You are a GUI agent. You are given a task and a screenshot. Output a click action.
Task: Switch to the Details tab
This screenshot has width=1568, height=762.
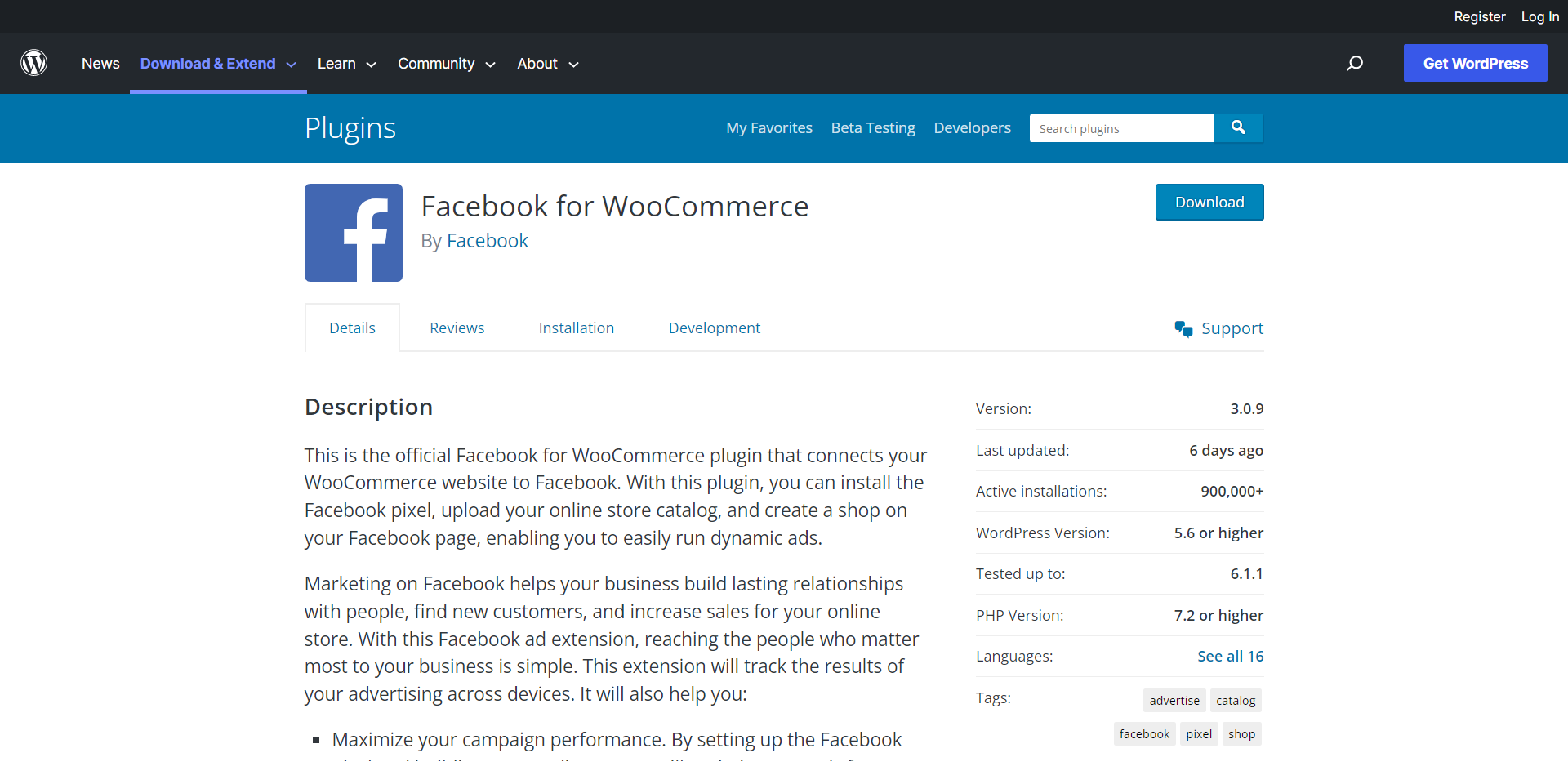352,328
